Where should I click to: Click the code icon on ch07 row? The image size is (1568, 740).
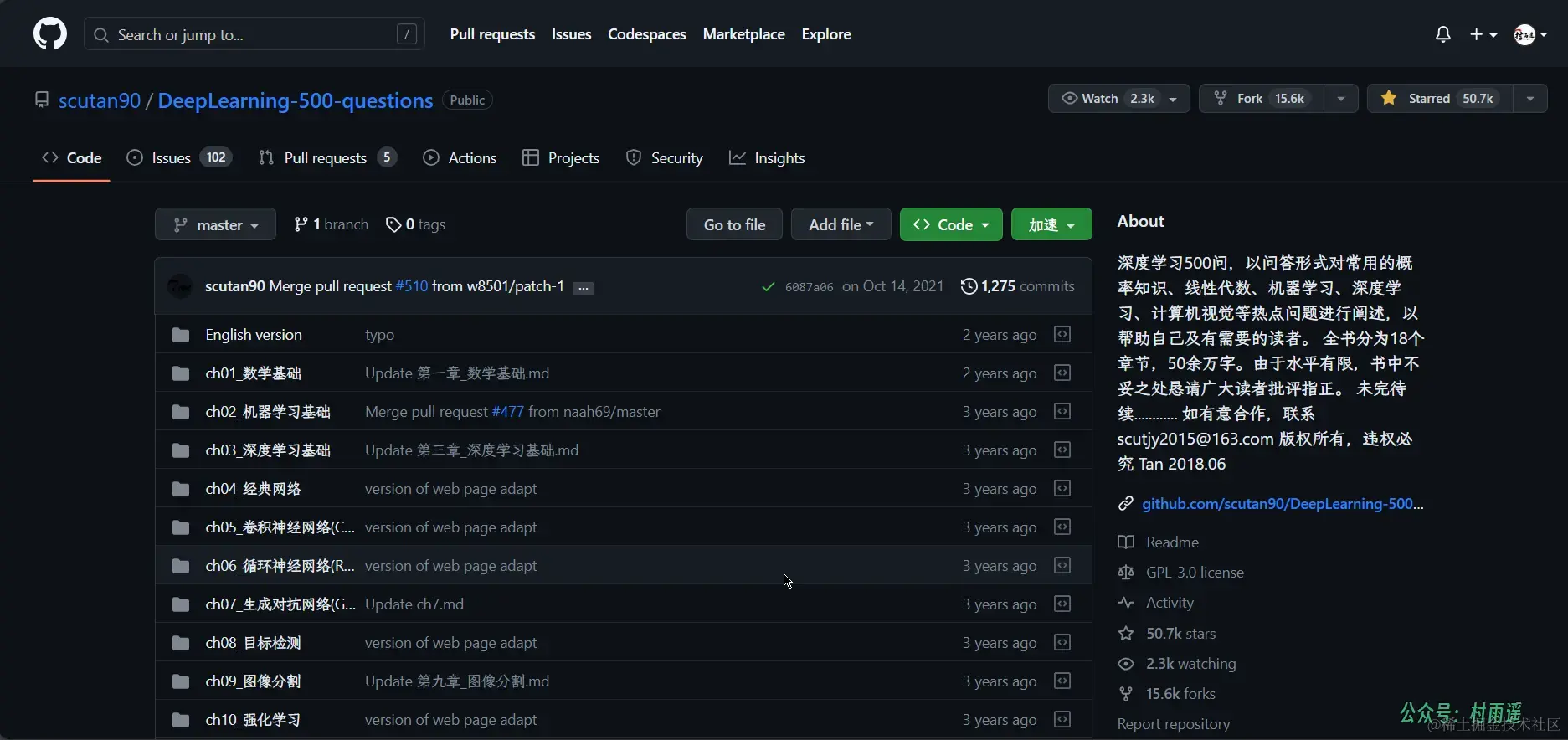point(1062,604)
